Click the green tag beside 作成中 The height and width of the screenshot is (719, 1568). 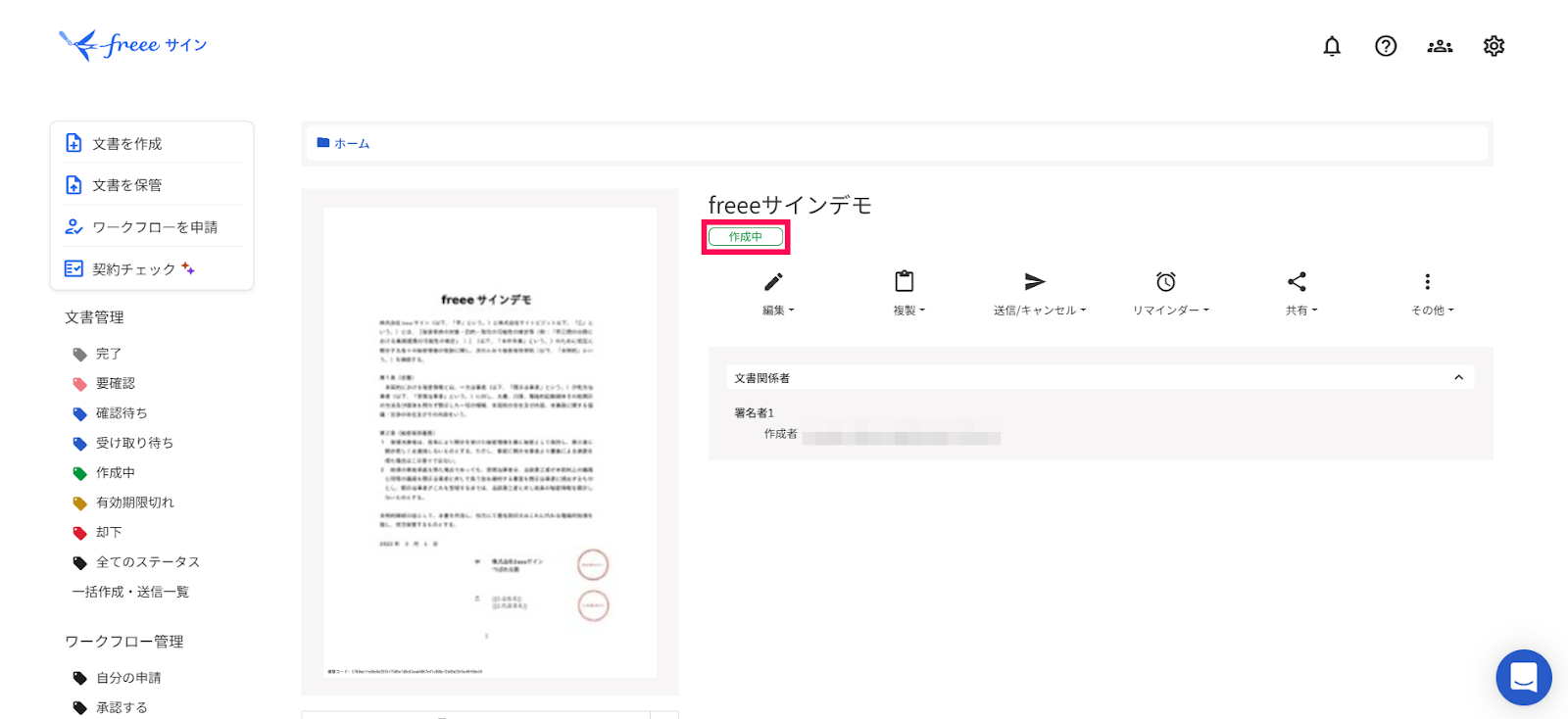pyautogui.click(x=80, y=473)
